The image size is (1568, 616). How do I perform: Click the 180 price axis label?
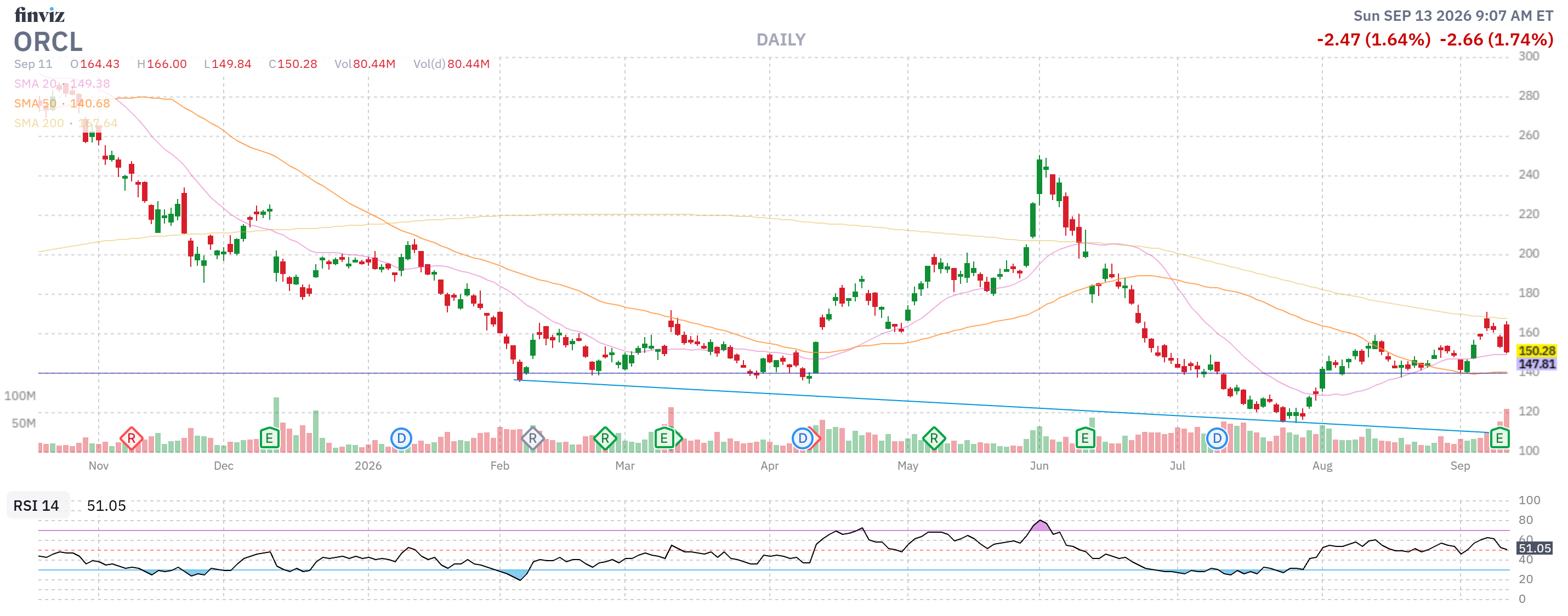(1529, 293)
